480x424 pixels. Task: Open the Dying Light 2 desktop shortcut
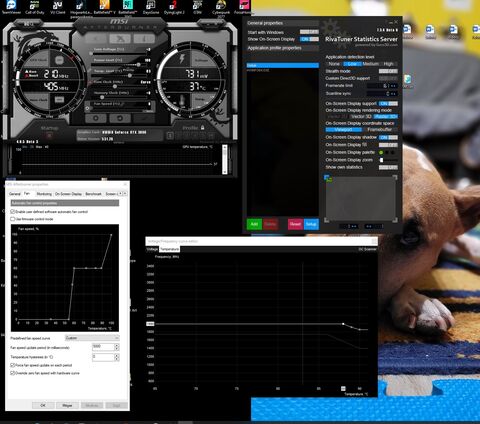(x=174, y=7)
